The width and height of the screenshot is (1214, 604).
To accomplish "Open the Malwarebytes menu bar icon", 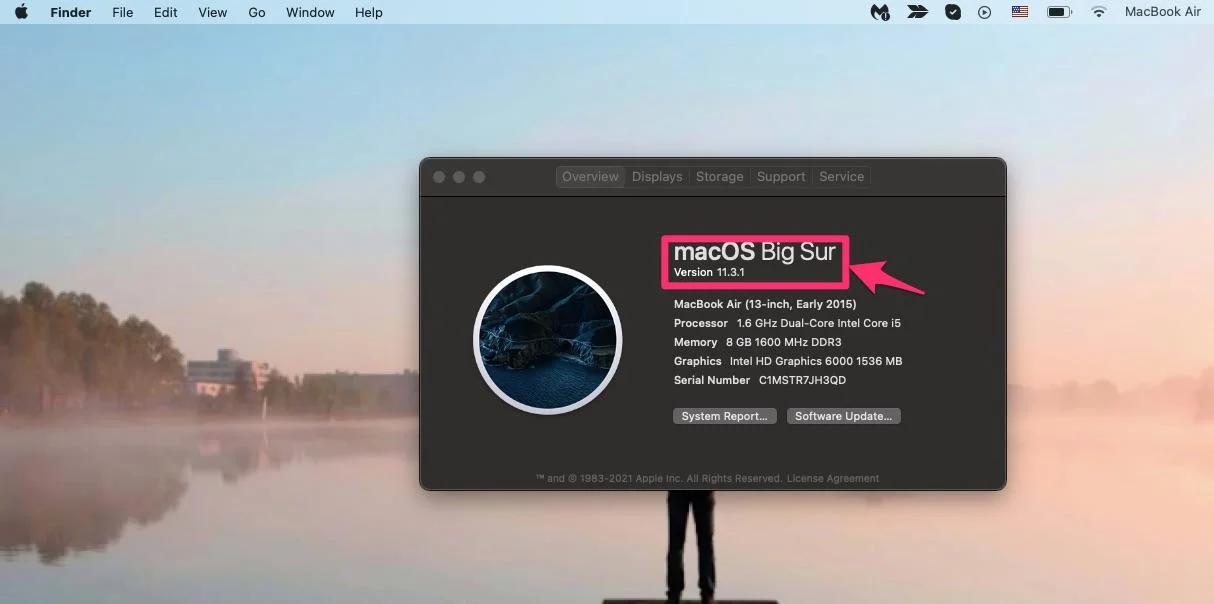I will tap(879, 12).
